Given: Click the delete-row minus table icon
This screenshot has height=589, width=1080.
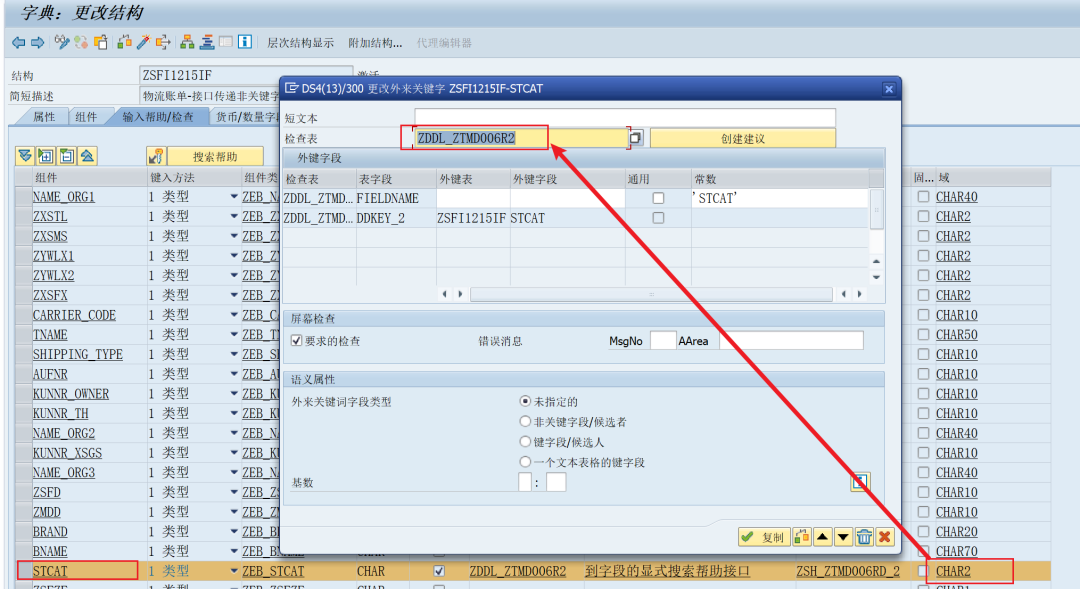Looking at the screenshot, I should coord(67,156).
